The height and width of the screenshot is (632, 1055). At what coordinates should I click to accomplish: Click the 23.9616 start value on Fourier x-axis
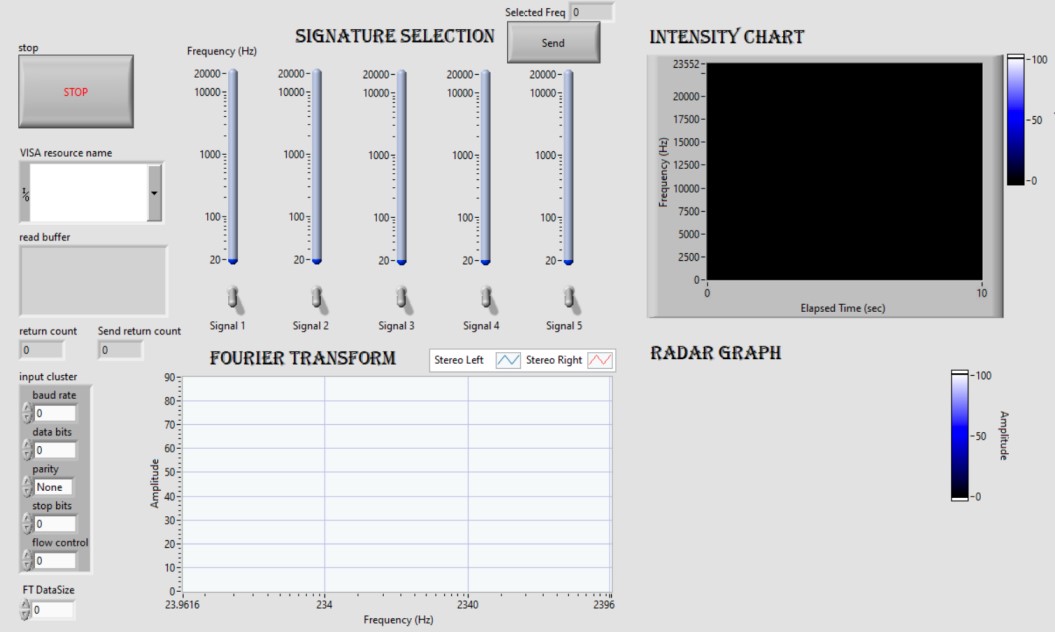[x=182, y=604]
